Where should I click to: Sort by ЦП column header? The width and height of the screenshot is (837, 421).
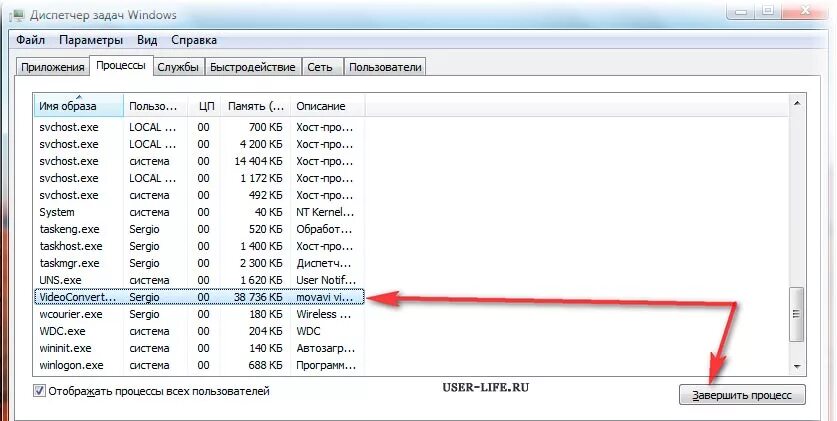[204, 106]
